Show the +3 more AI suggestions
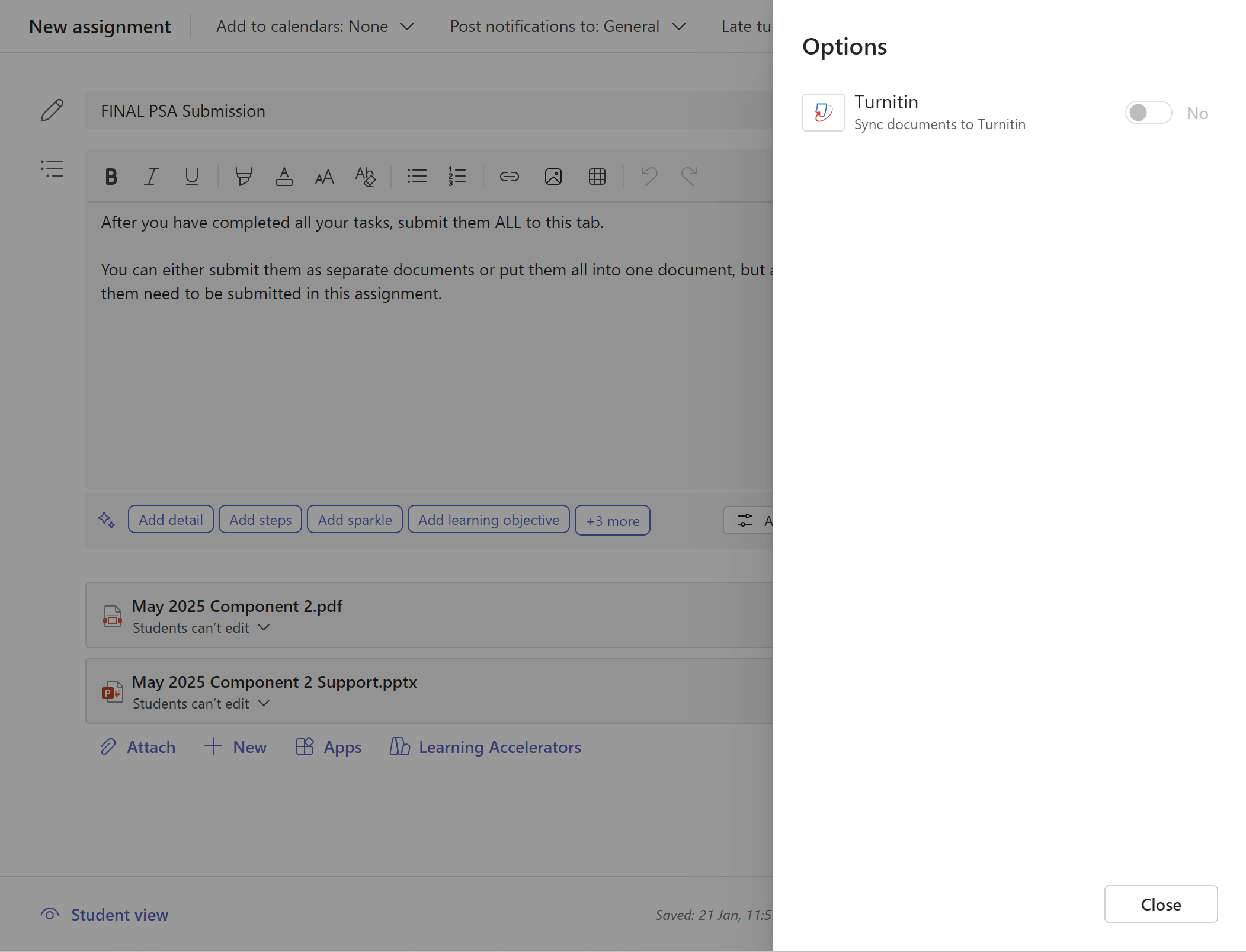1246x952 pixels. coord(613,521)
